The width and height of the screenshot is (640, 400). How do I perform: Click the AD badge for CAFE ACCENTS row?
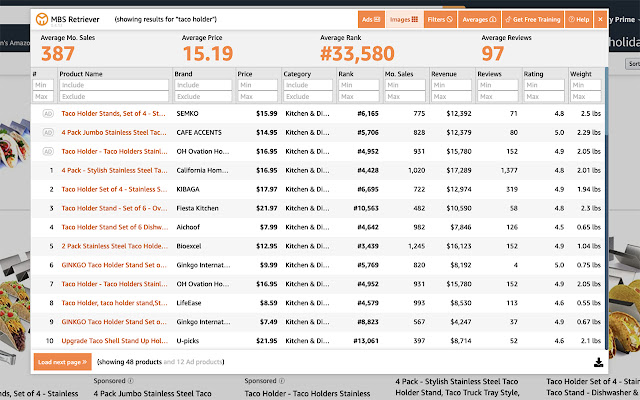pos(48,132)
